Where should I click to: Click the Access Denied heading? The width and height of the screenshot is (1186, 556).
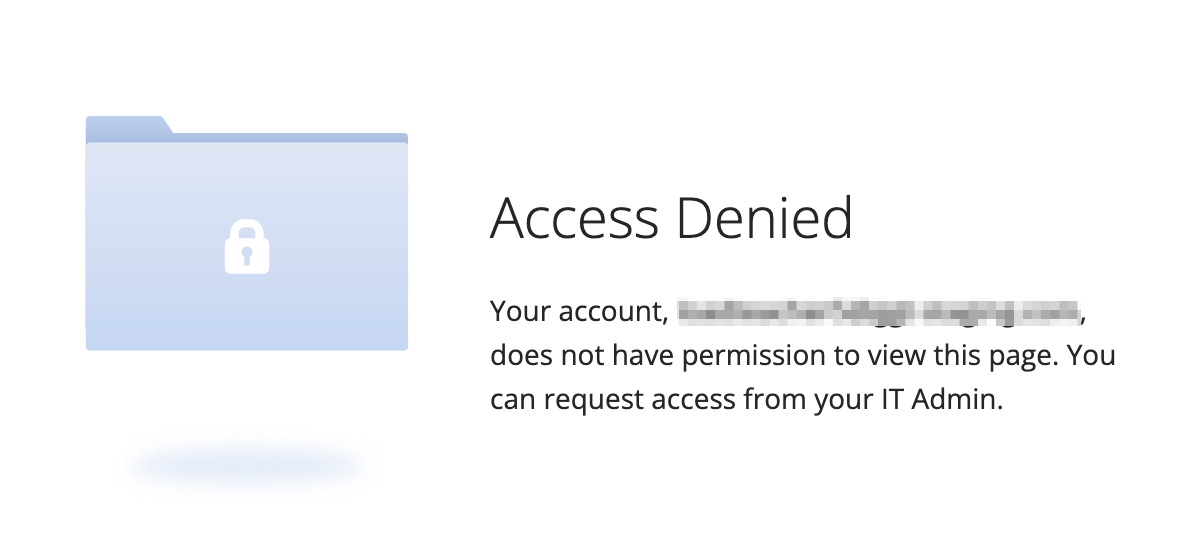pyautogui.click(x=672, y=218)
